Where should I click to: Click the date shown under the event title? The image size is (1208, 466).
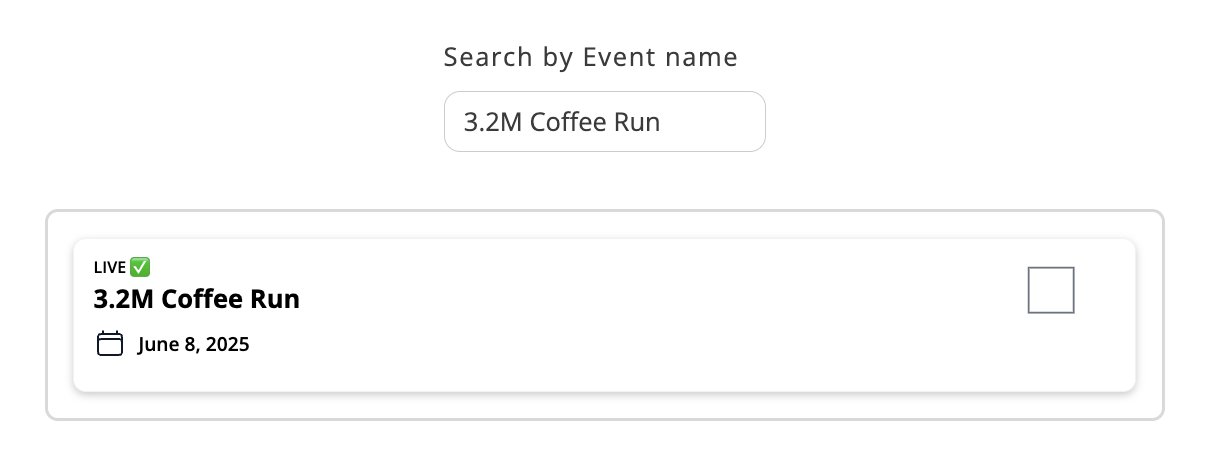click(194, 345)
